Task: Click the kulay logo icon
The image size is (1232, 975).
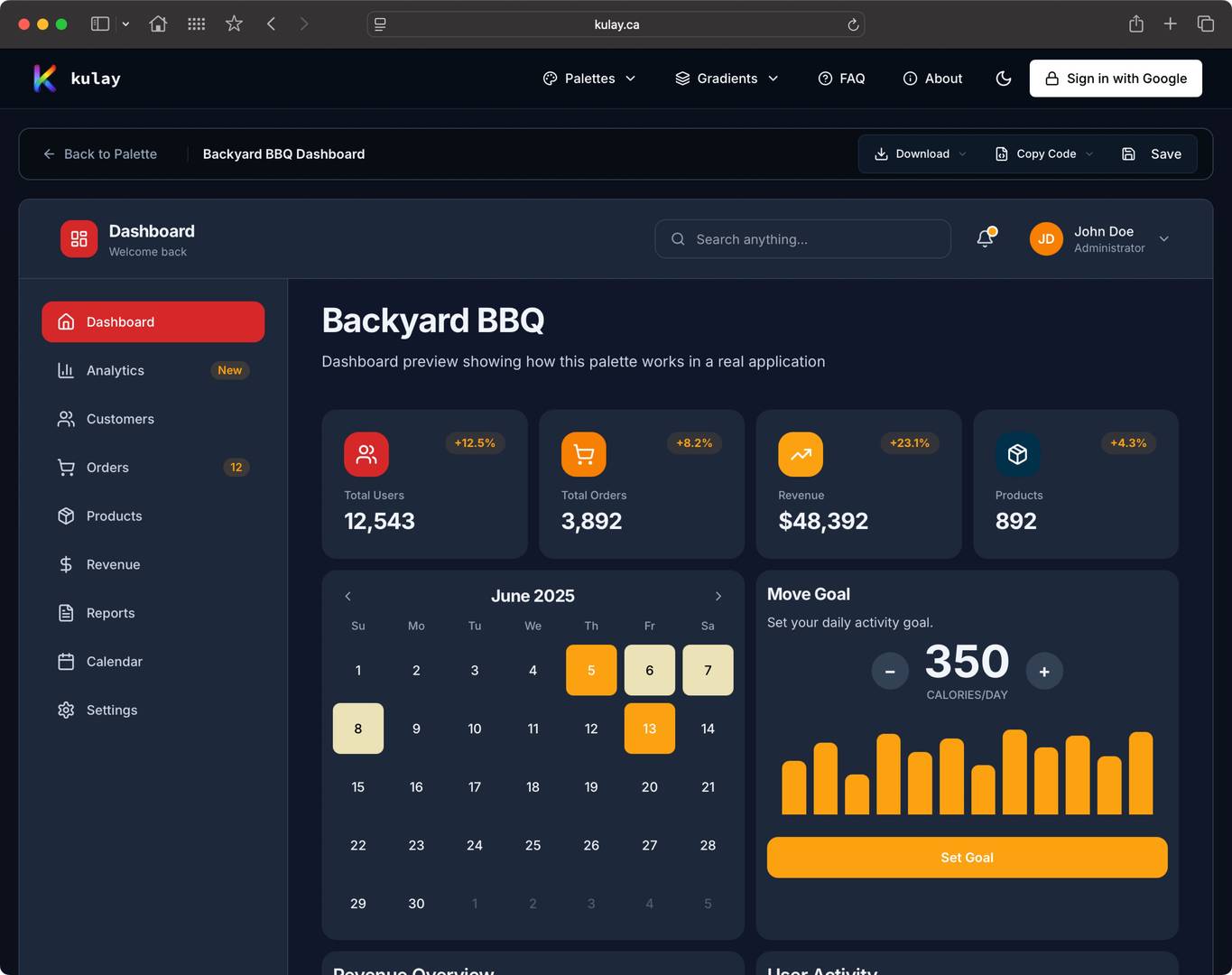Action: (45, 79)
